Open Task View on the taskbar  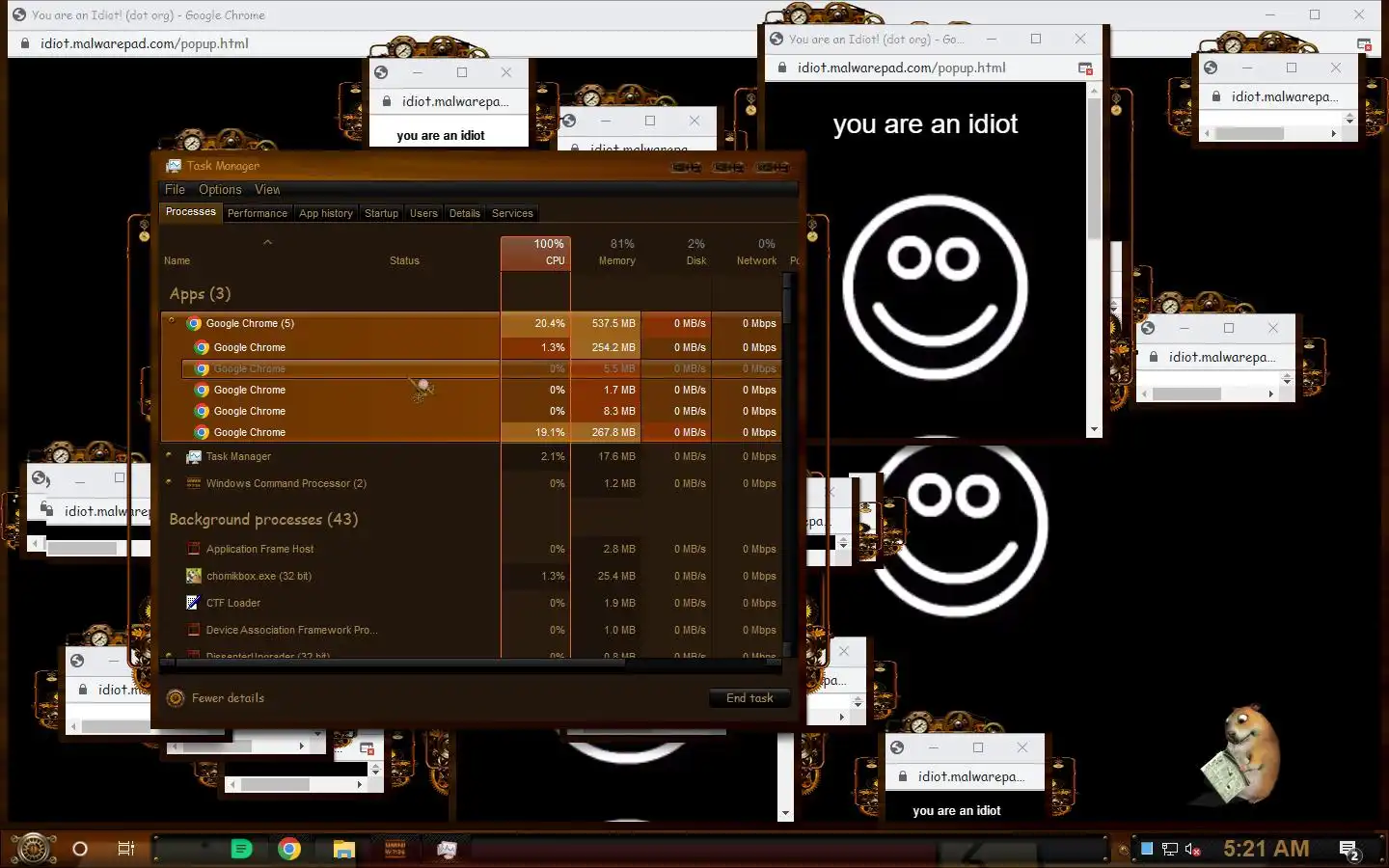click(x=125, y=849)
